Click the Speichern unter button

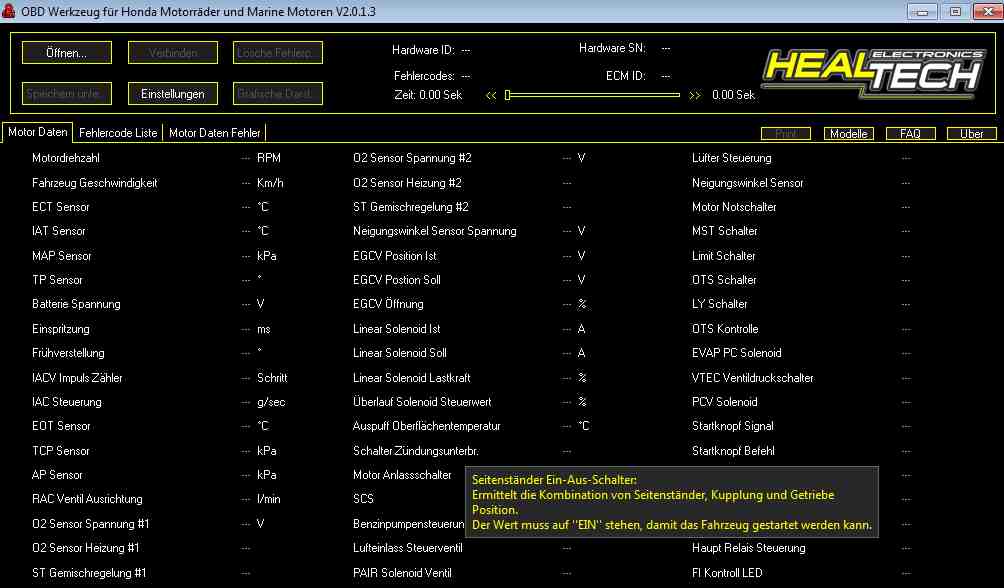[66, 94]
